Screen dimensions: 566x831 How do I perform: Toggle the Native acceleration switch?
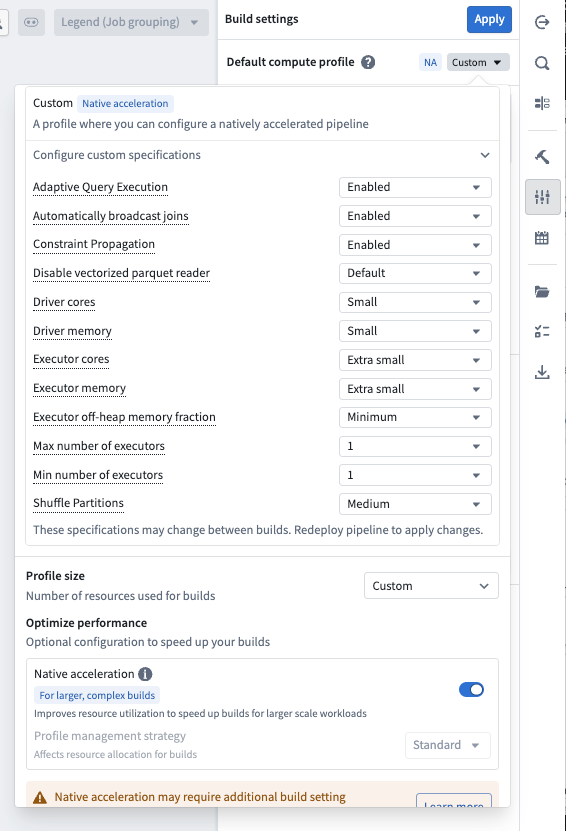tap(471, 689)
